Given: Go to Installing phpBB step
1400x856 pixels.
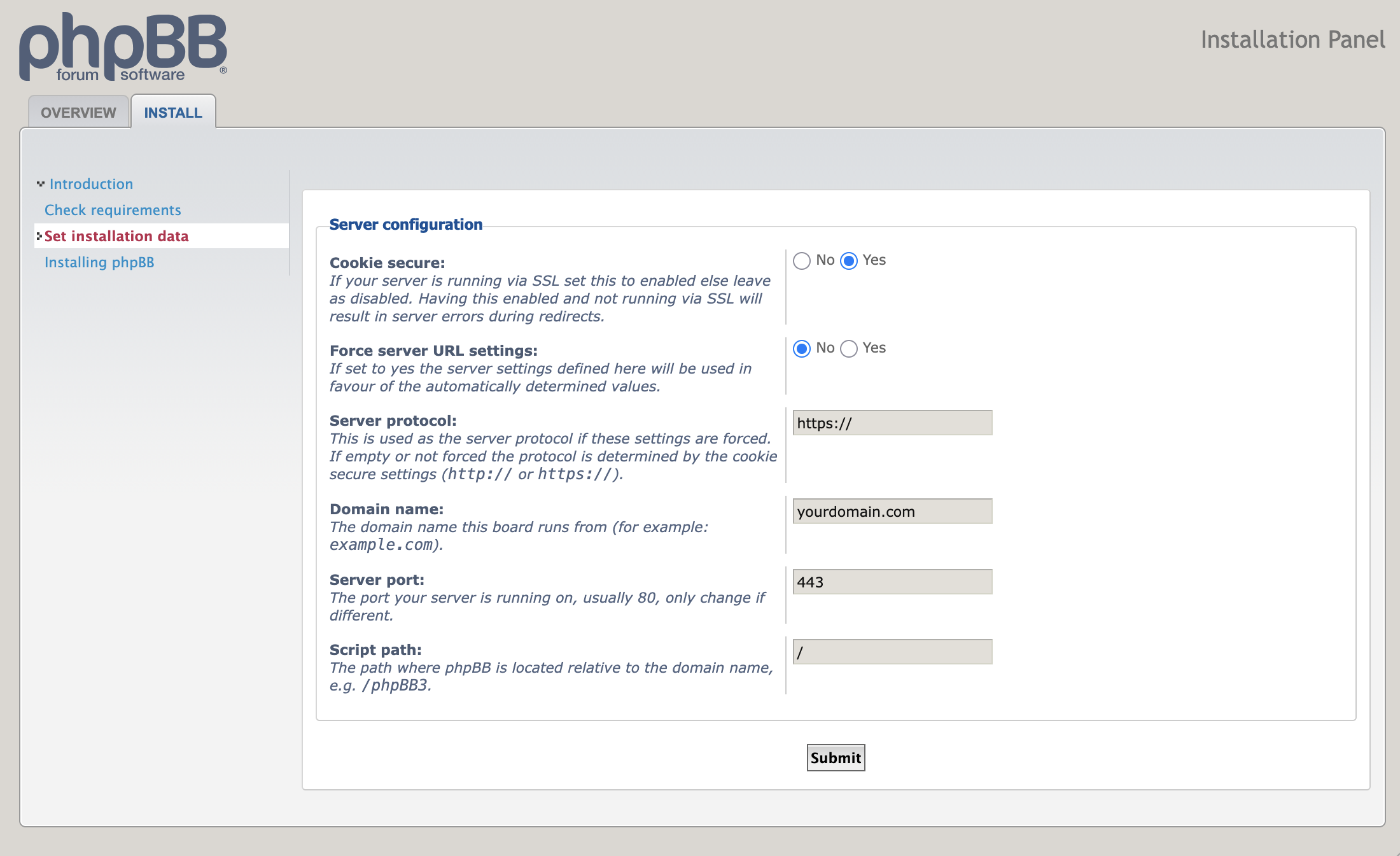Looking at the screenshot, I should click(x=99, y=262).
